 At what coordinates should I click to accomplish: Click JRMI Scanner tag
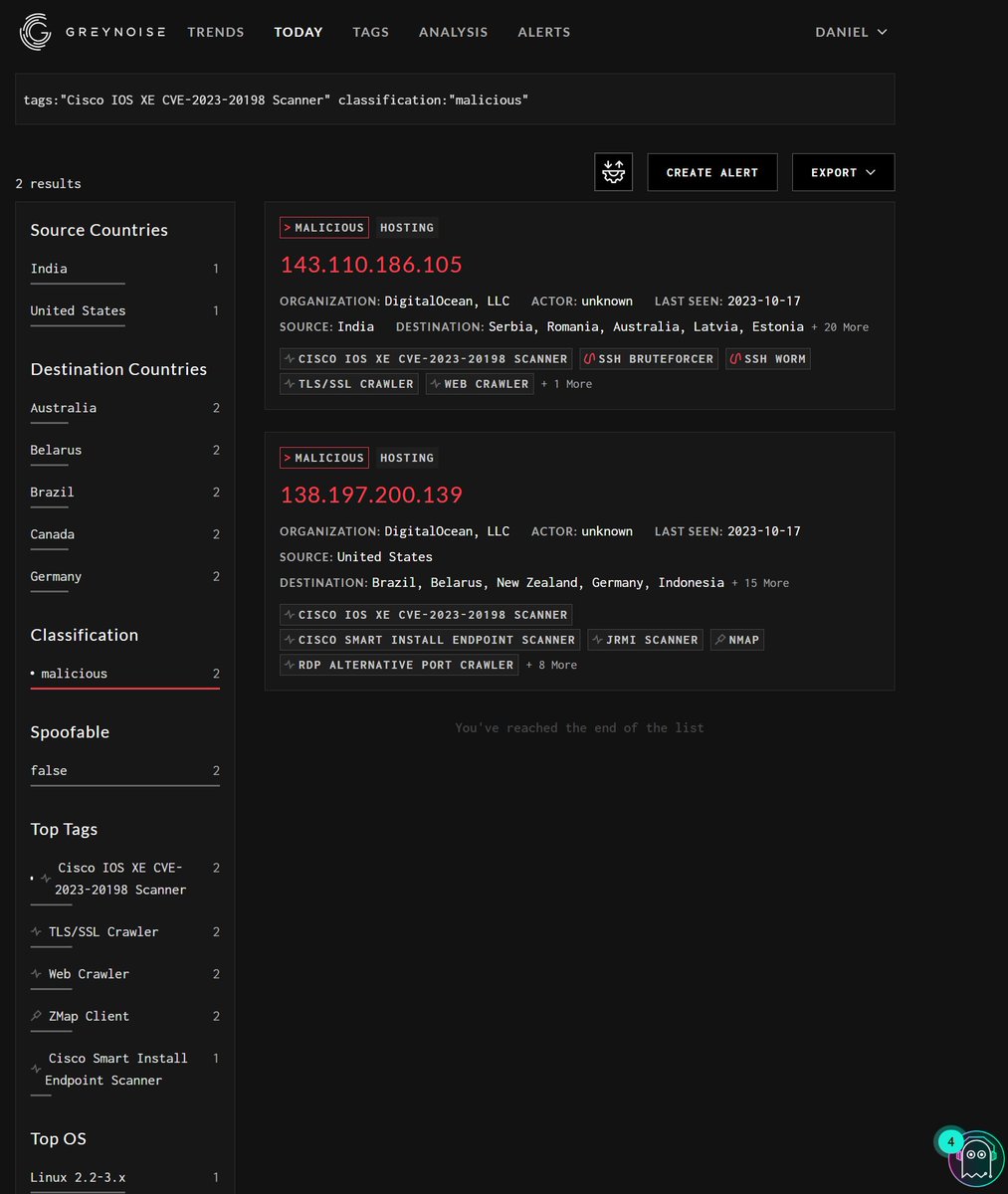click(x=645, y=640)
